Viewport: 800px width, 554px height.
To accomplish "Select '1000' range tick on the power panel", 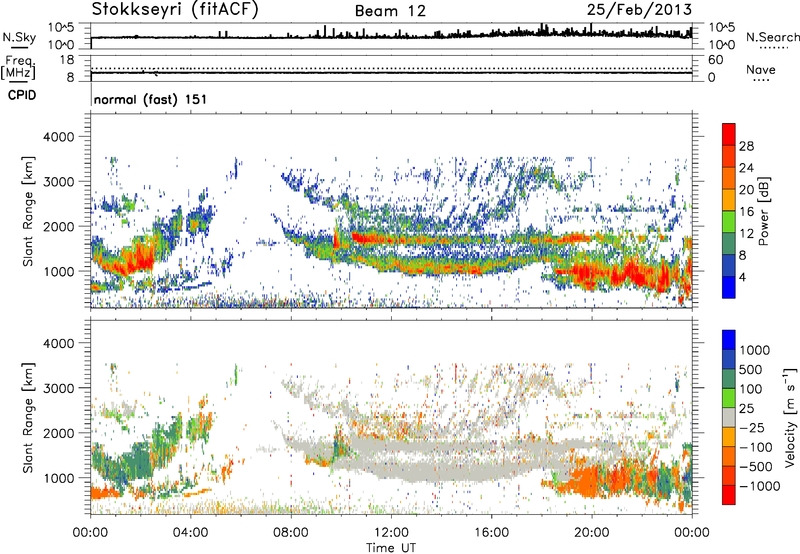I will point(58,271).
